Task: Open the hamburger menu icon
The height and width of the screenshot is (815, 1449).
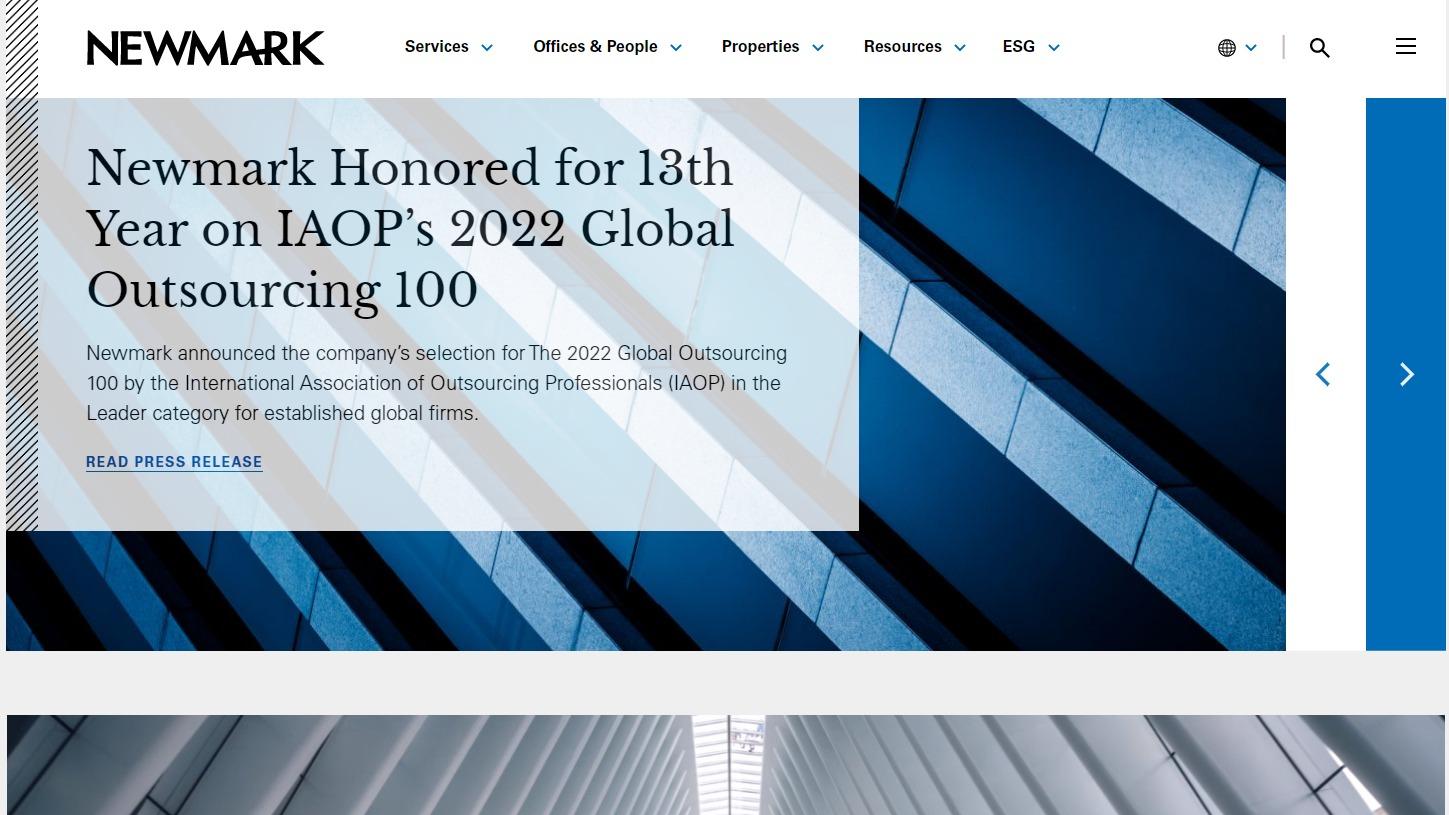Action: (x=1405, y=47)
